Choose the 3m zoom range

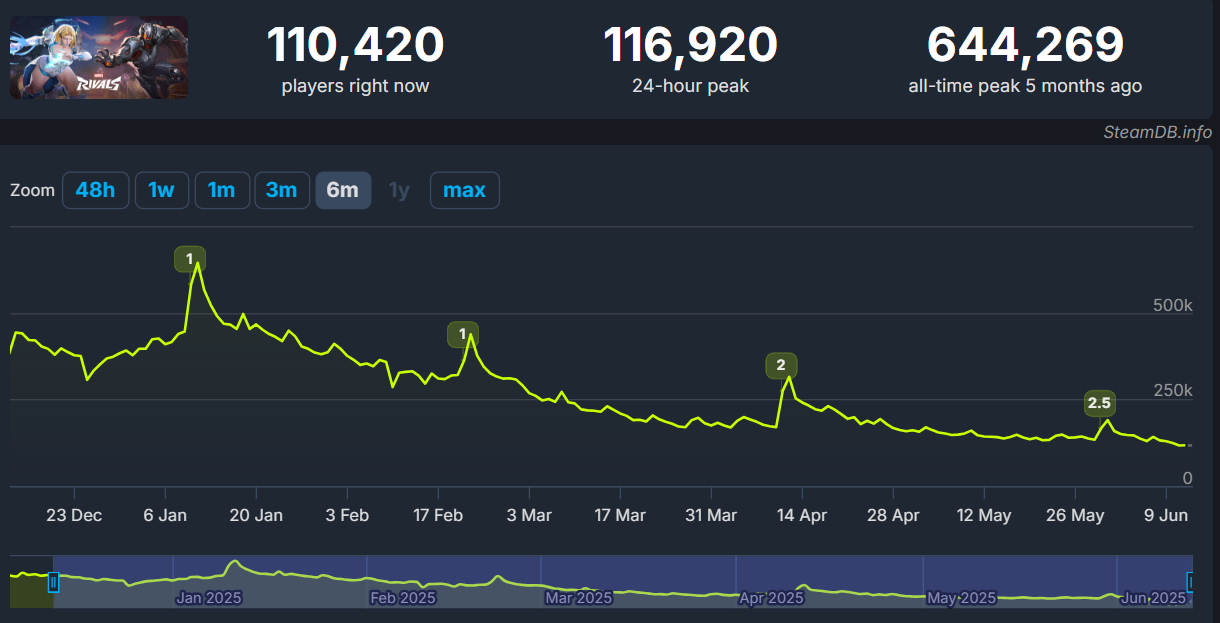click(282, 190)
